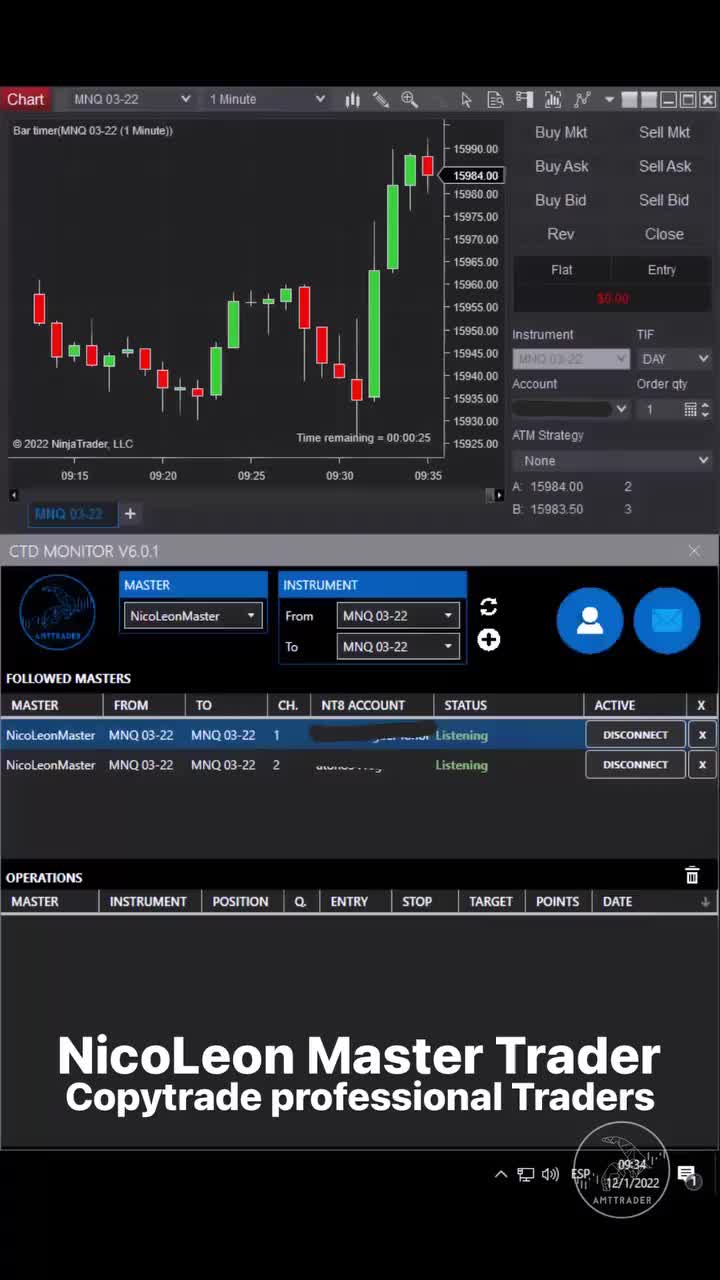
Task: Activate the zoom in magnifier icon
Action: [409, 99]
